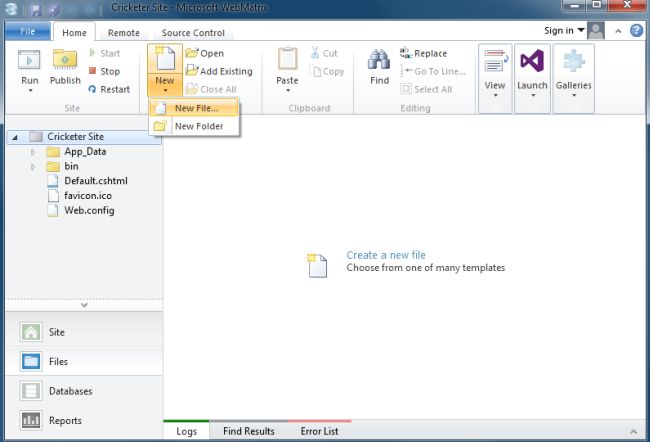This screenshot has width=650, height=442.
Task: Expand the bin folder
Action: pyautogui.click(x=33, y=167)
